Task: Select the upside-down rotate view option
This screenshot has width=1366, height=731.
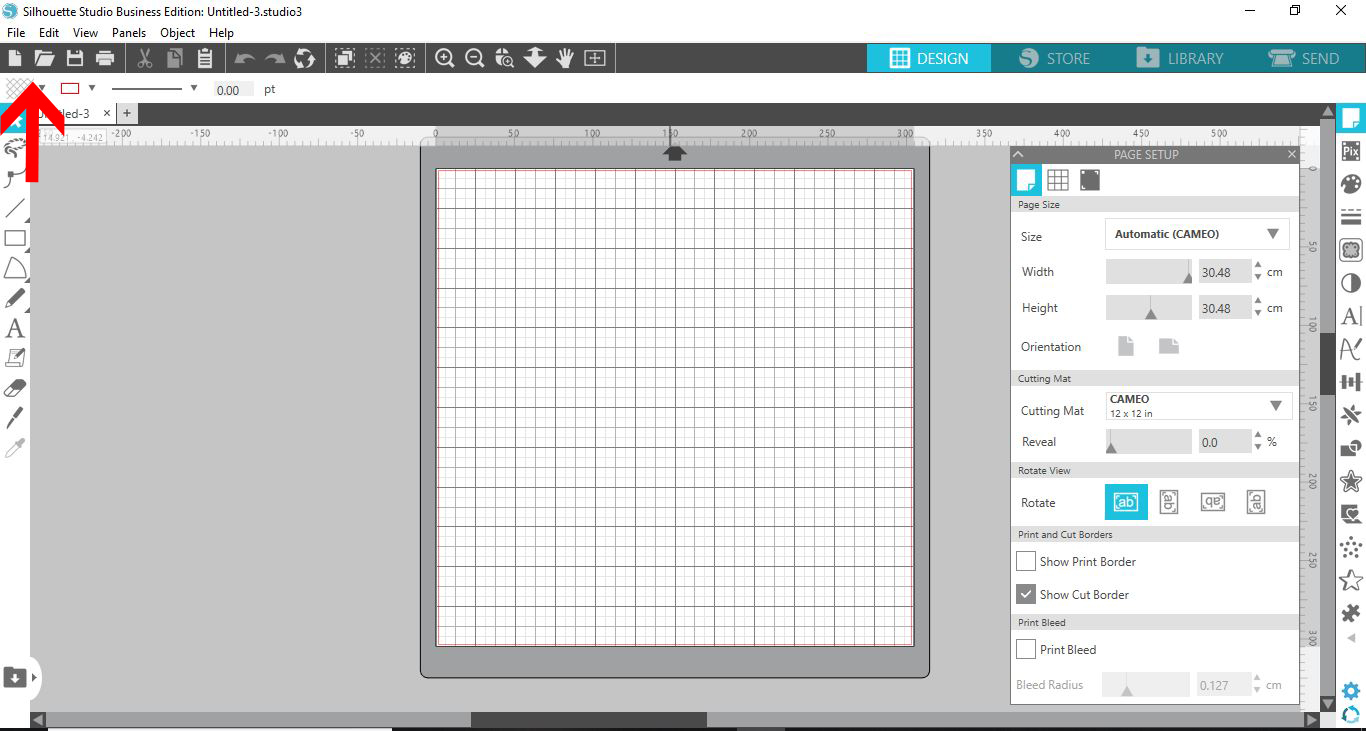Action: click(1213, 502)
